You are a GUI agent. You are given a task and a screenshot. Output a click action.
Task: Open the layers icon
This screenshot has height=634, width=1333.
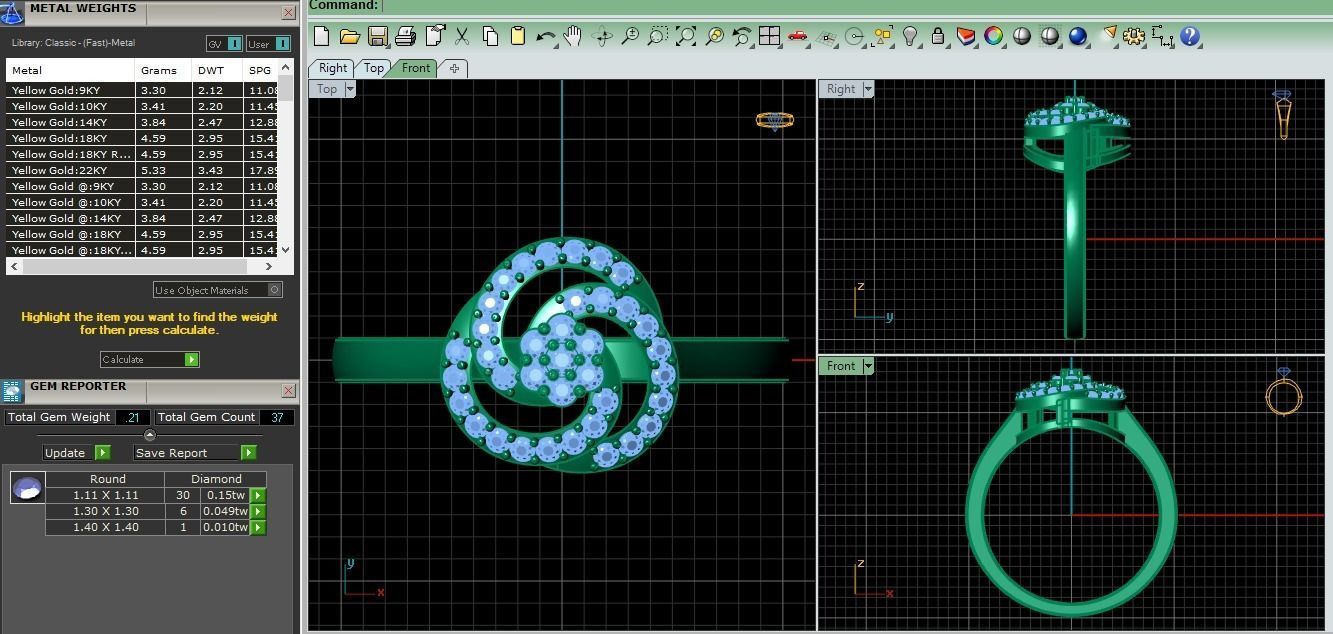pyautogui.click(x=966, y=36)
